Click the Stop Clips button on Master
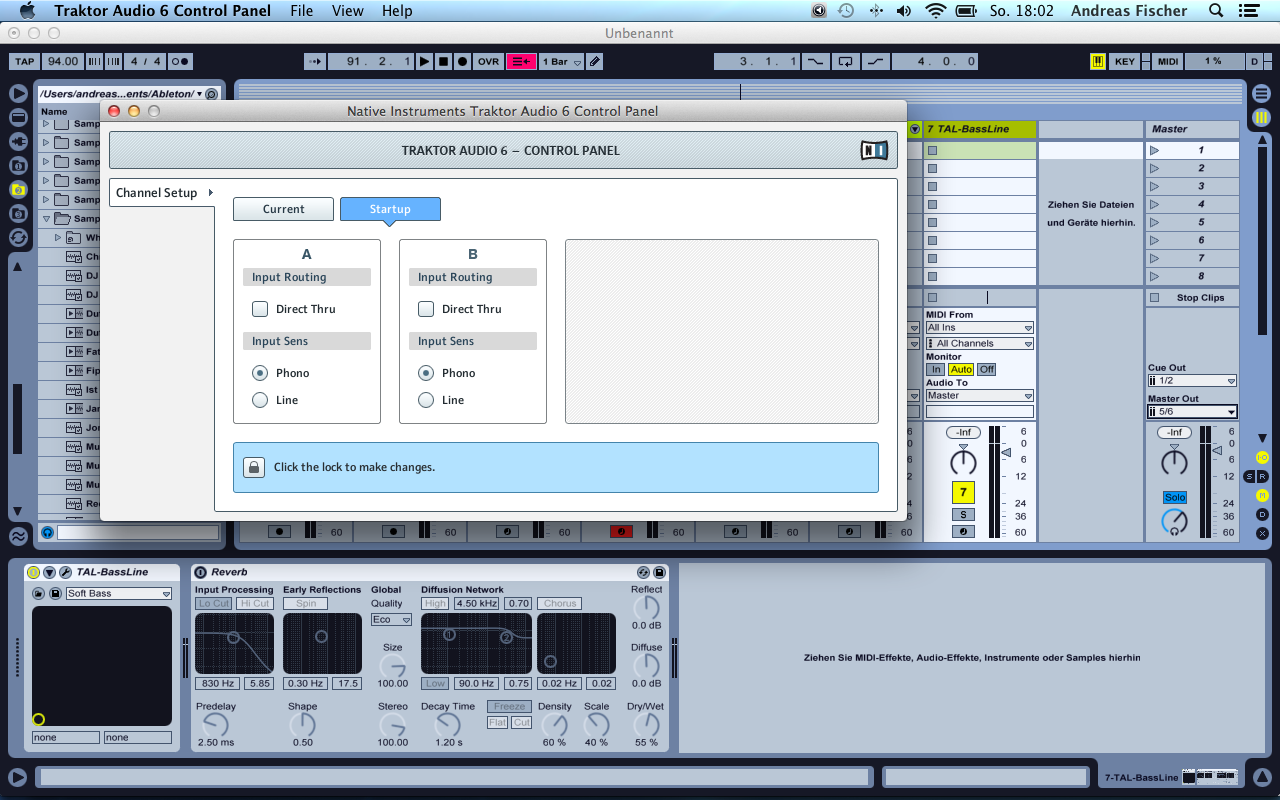Image resolution: width=1280 pixels, height=800 pixels. 1192,298
